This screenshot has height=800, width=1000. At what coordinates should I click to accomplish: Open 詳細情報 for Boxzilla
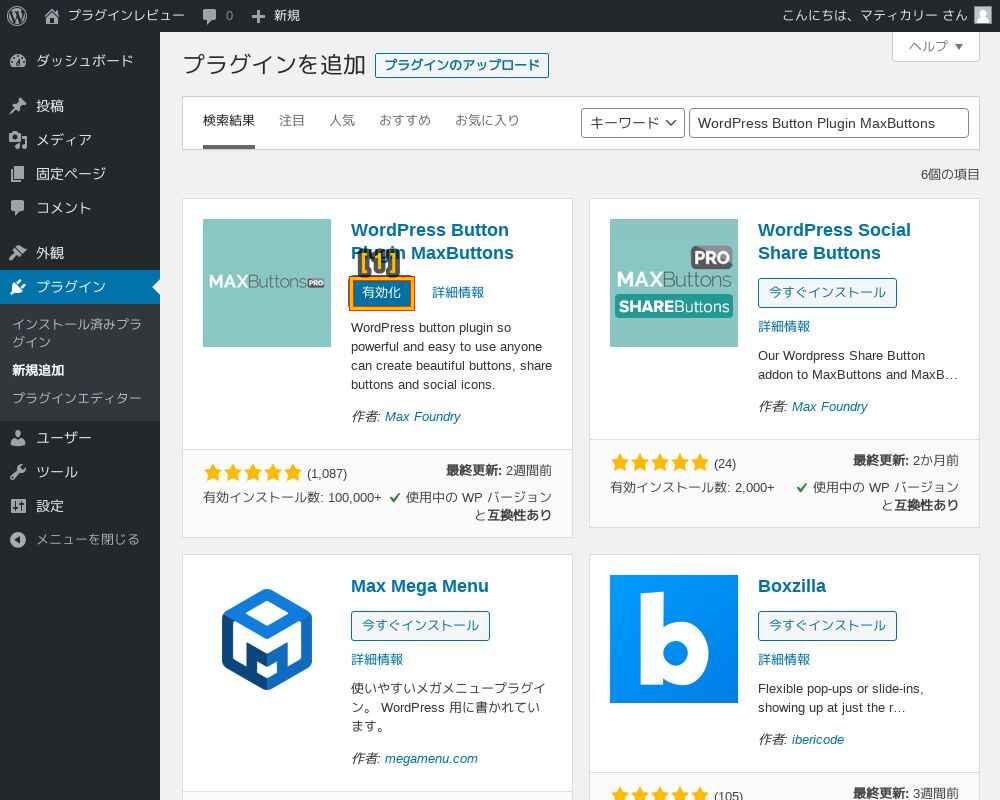coord(784,660)
